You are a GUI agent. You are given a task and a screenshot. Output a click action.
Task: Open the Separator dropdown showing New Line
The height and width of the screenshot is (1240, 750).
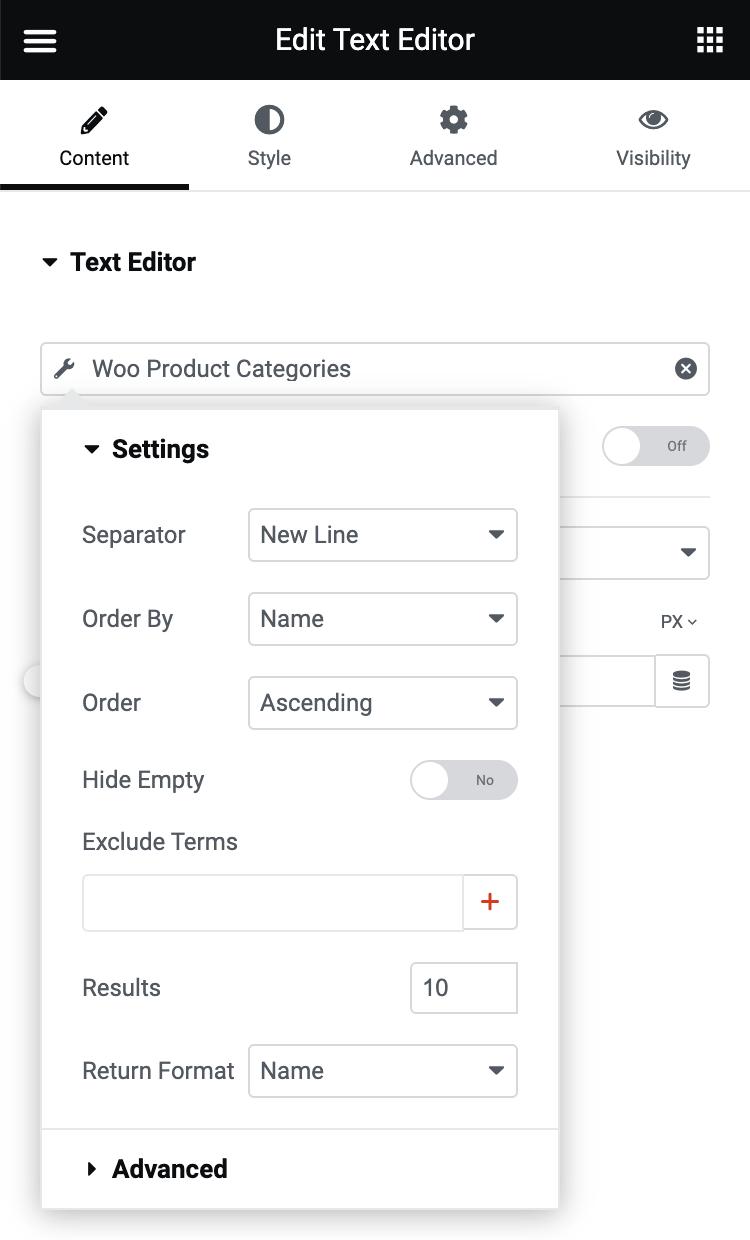383,535
